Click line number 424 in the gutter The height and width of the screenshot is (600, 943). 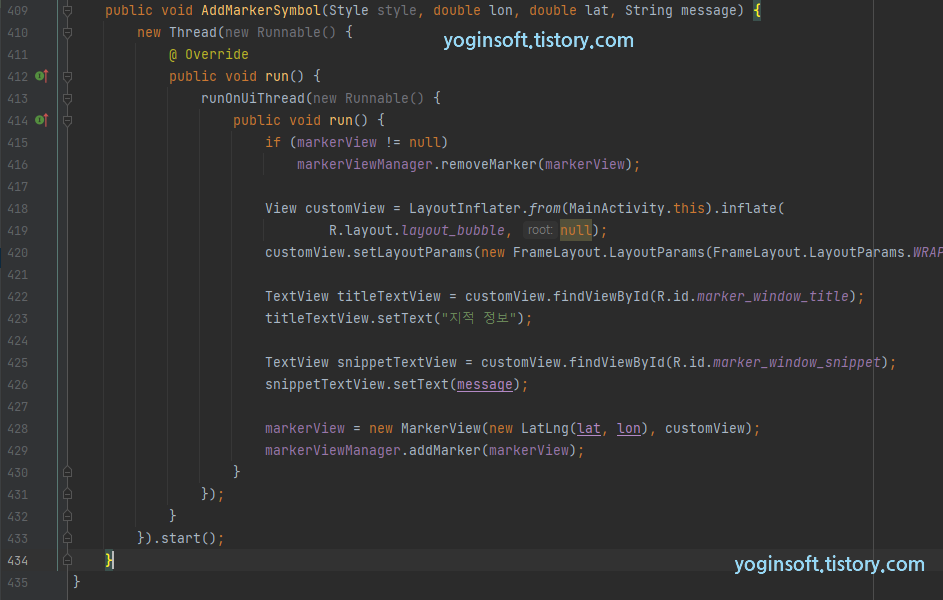17,341
